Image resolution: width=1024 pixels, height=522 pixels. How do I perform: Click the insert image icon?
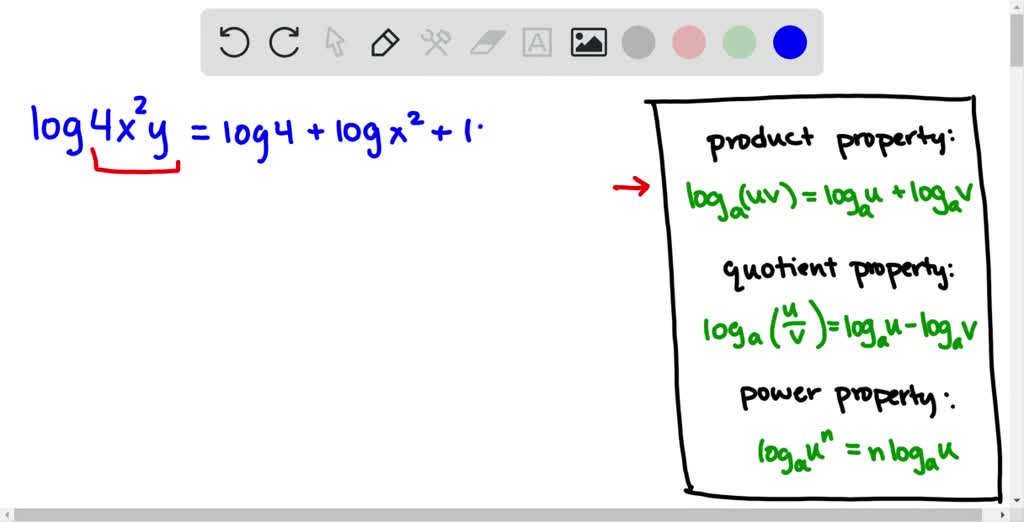(589, 42)
